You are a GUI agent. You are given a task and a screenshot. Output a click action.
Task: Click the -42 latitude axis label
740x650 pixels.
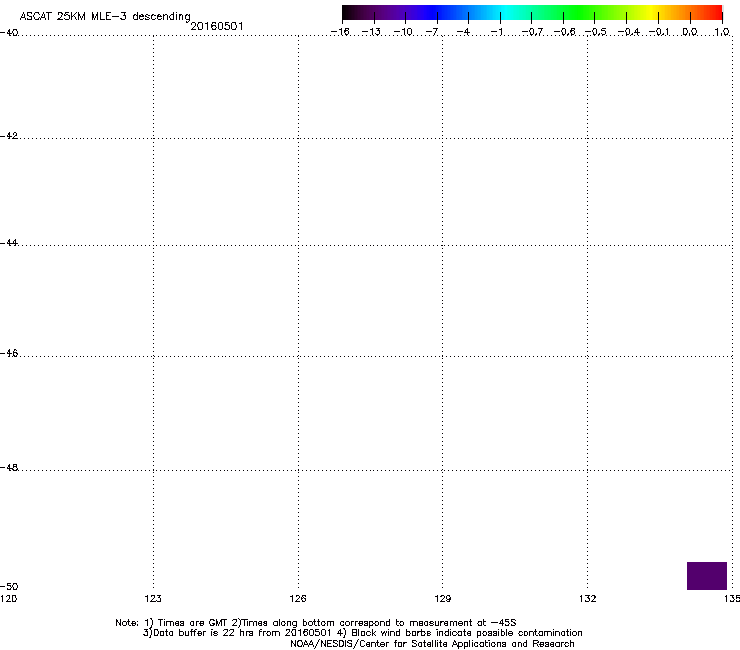tap(9, 135)
